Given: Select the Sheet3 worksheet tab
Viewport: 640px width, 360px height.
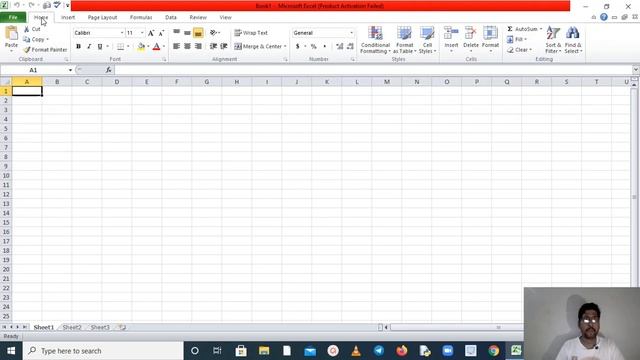Looking at the screenshot, I should click(100, 327).
